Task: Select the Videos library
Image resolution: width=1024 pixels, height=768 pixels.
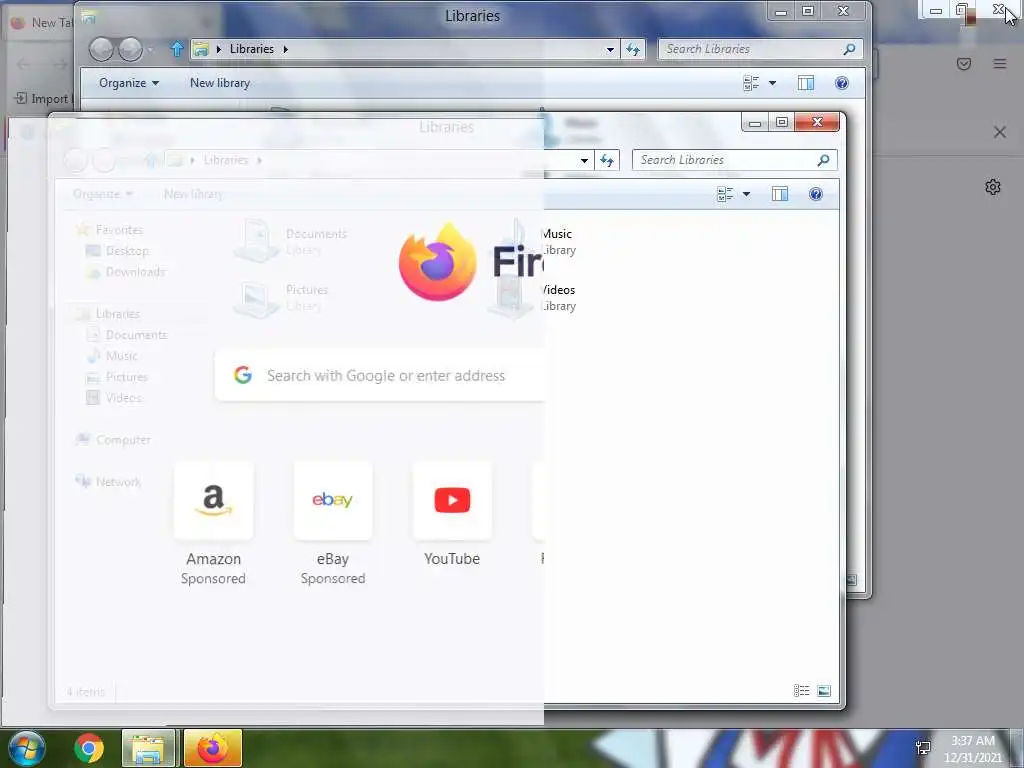Action: pos(536,297)
